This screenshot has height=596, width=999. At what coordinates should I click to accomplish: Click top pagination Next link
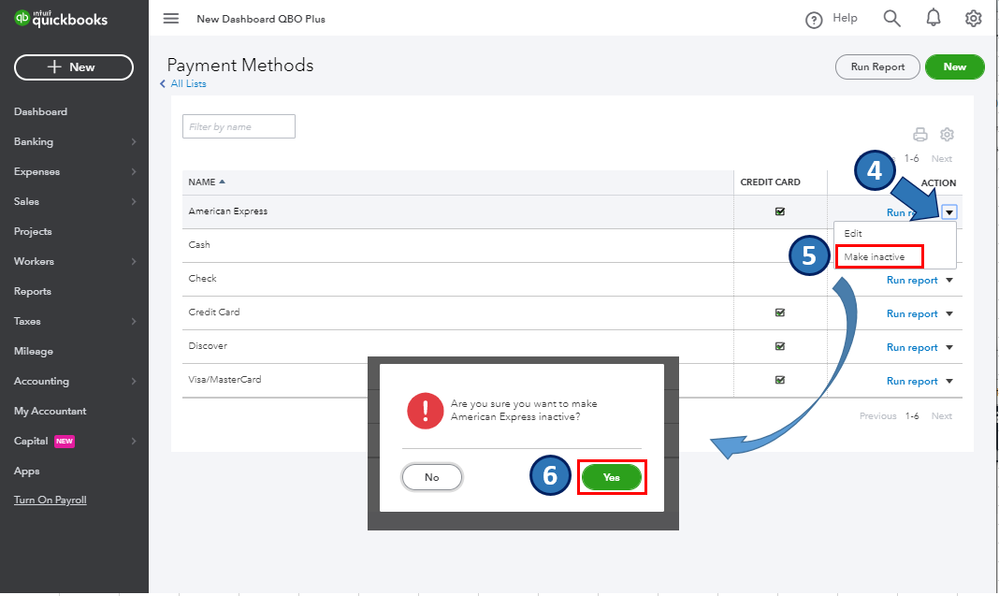click(x=941, y=159)
